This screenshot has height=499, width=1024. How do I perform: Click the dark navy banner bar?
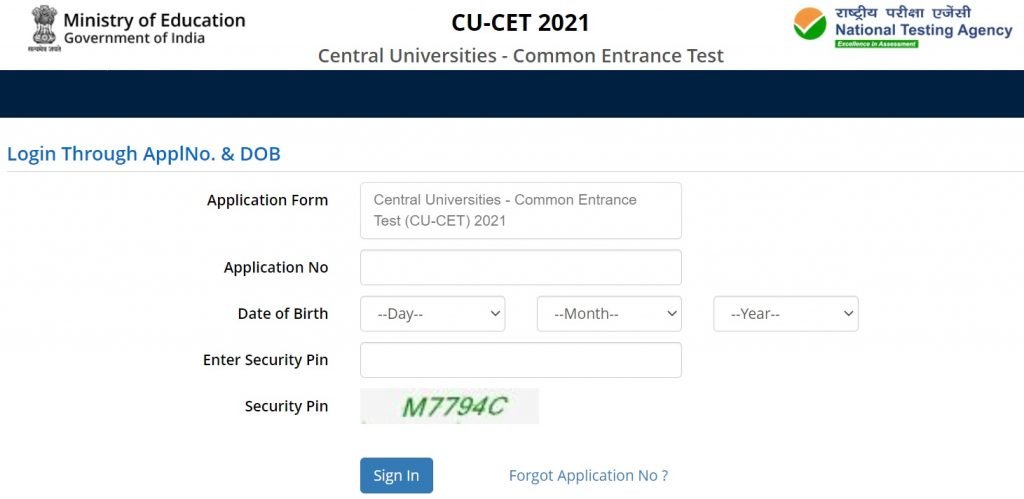tap(512, 94)
